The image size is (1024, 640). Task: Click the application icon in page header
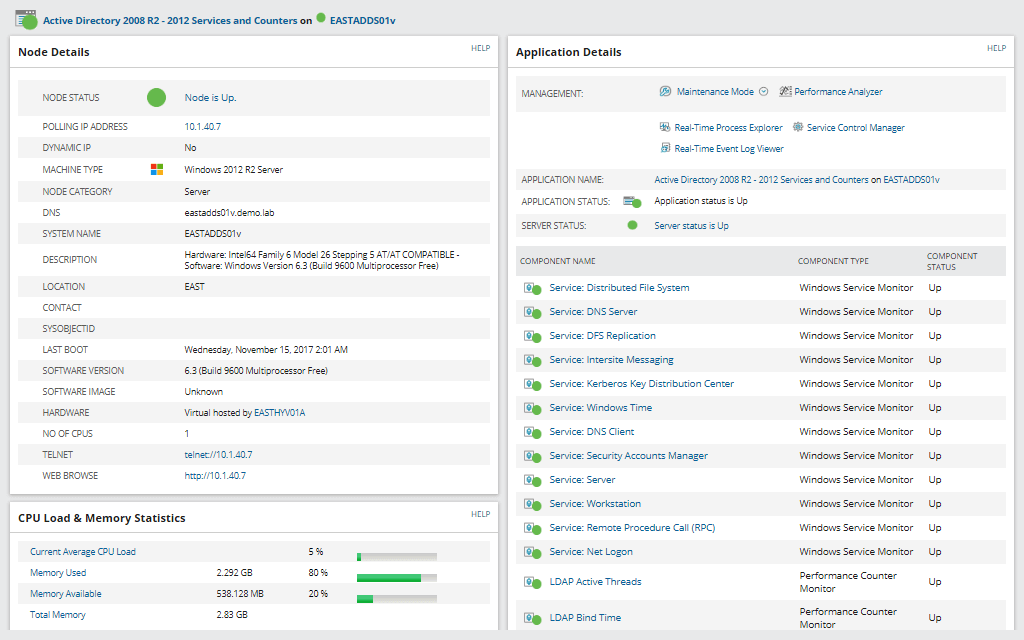[x=26, y=20]
